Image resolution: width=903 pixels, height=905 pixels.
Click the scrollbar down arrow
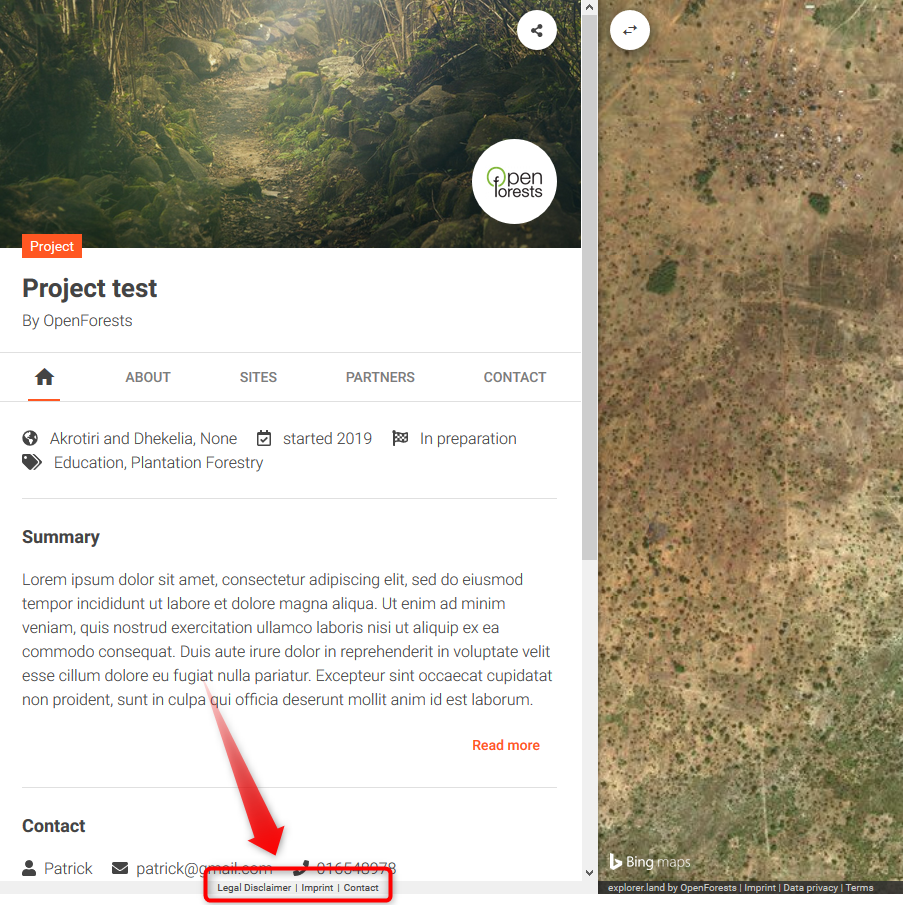(x=589, y=872)
